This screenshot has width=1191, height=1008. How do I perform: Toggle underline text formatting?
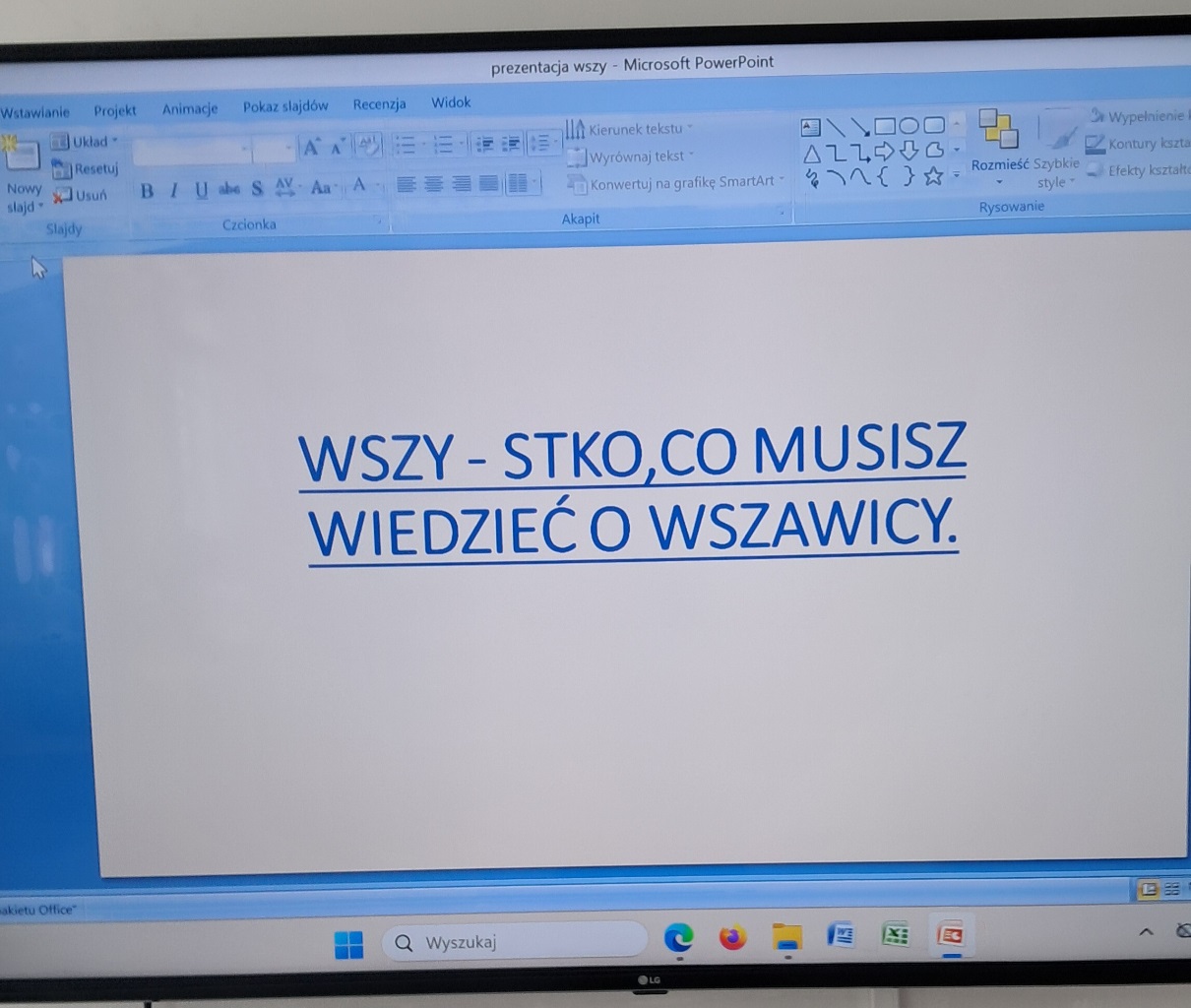[201, 190]
